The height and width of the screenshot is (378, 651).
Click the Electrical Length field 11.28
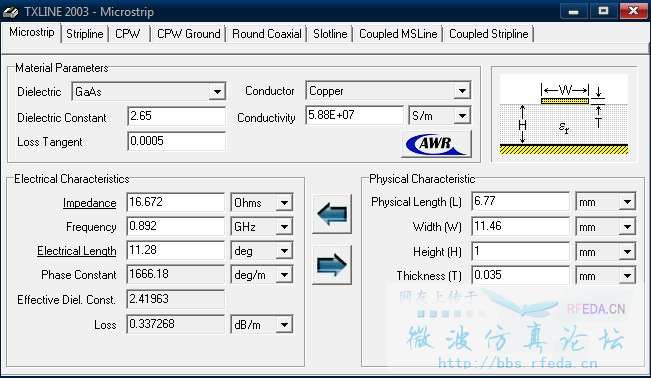(x=175, y=250)
